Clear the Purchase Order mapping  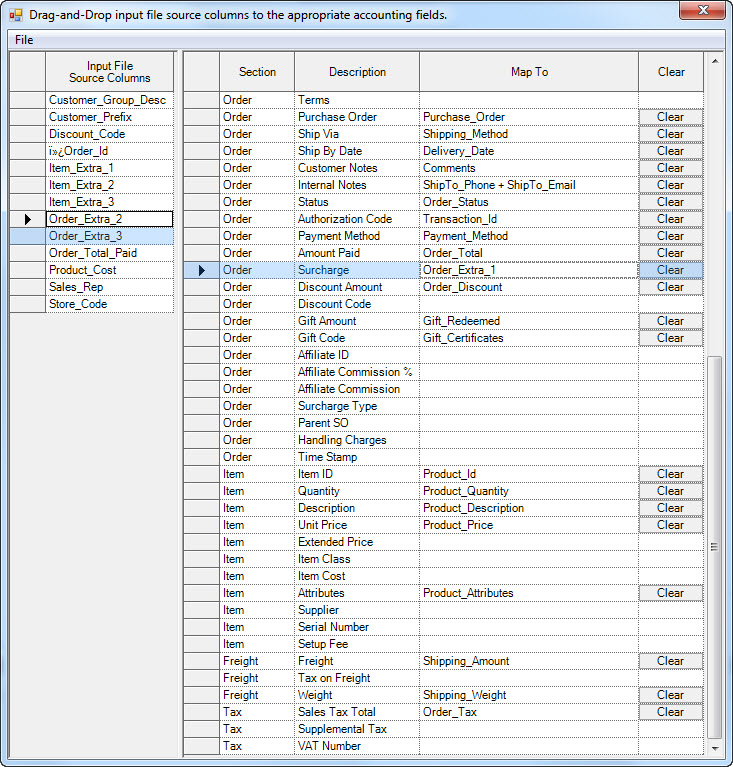(x=670, y=117)
